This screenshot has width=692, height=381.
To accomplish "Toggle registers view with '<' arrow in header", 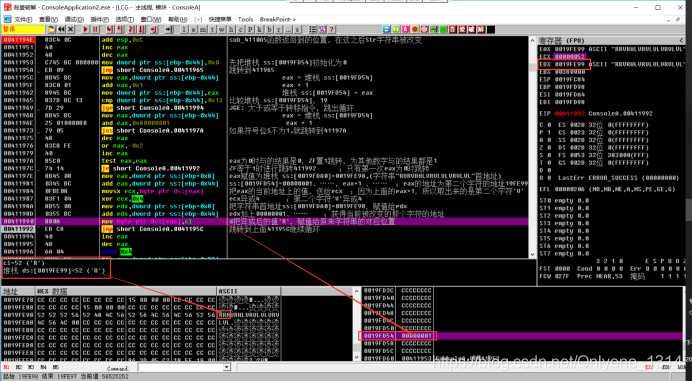I will [x=681, y=40].
